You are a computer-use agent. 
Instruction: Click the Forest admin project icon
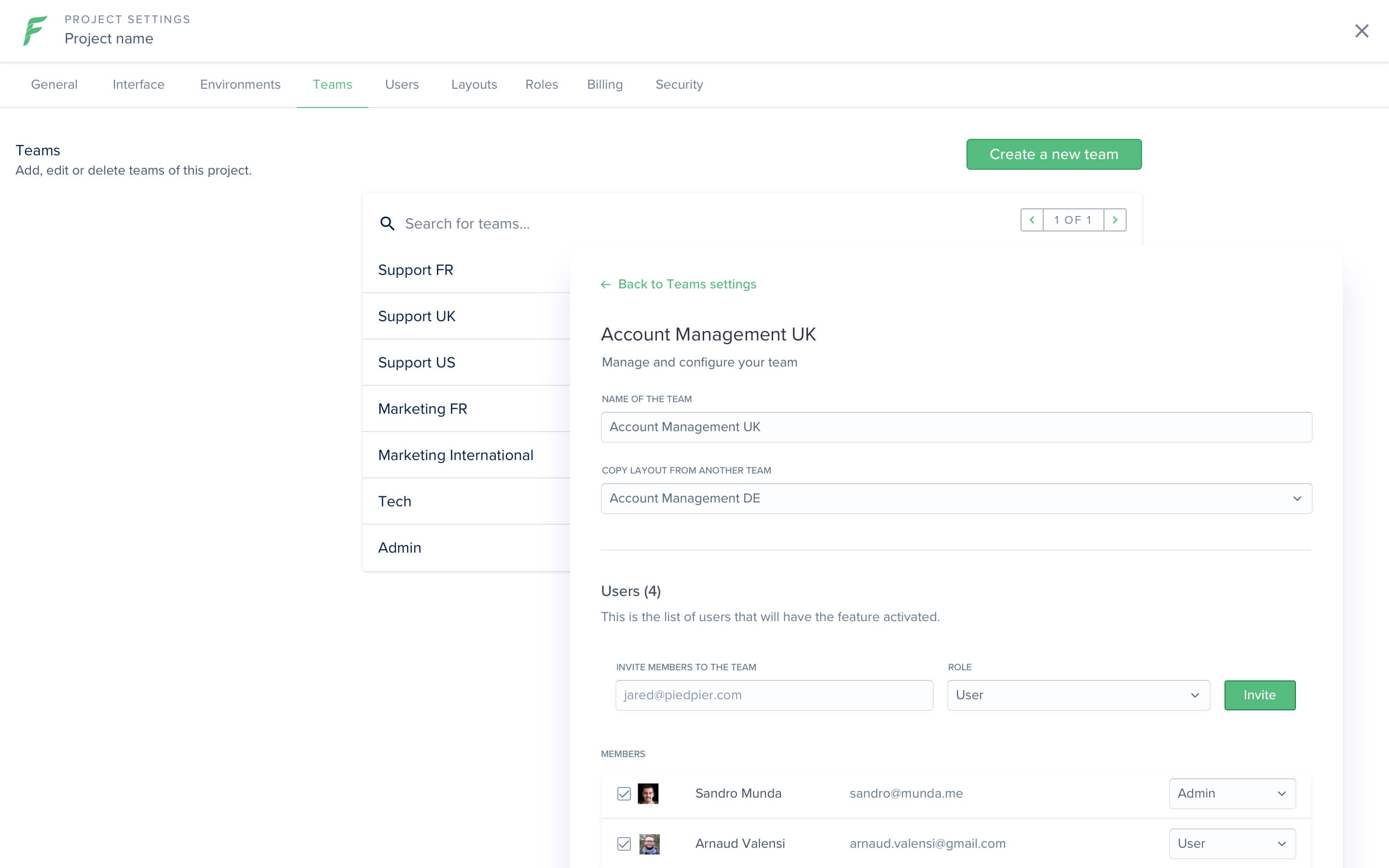point(31,30)
